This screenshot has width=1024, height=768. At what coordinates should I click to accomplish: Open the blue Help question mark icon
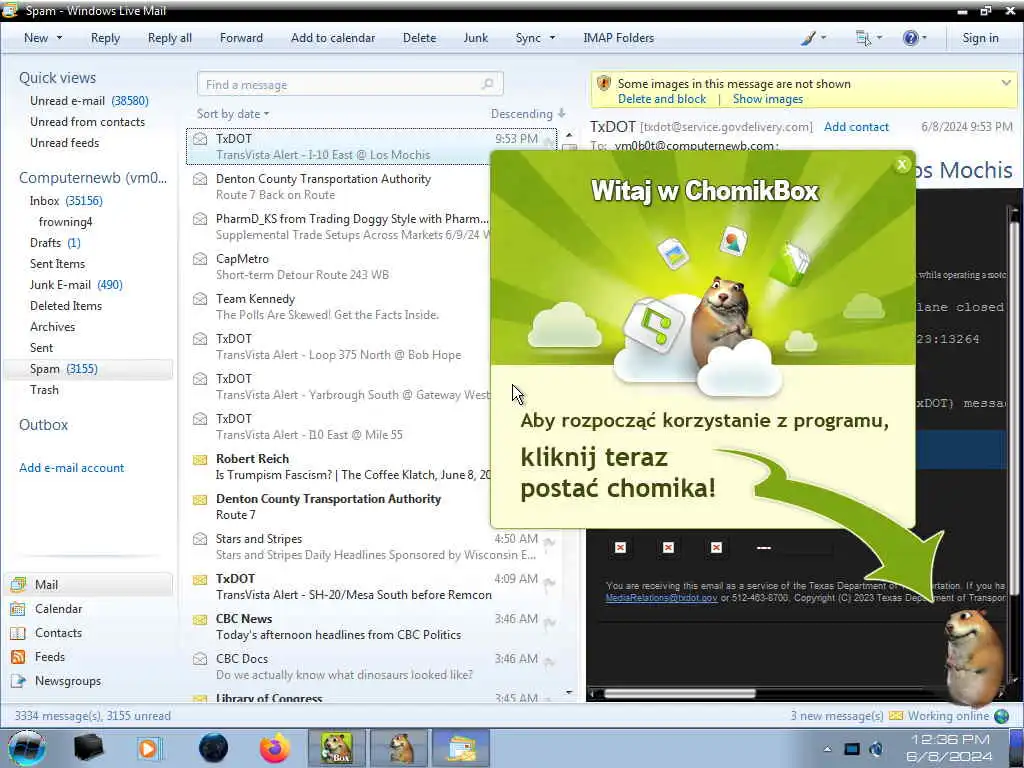(x=910, y=38)
